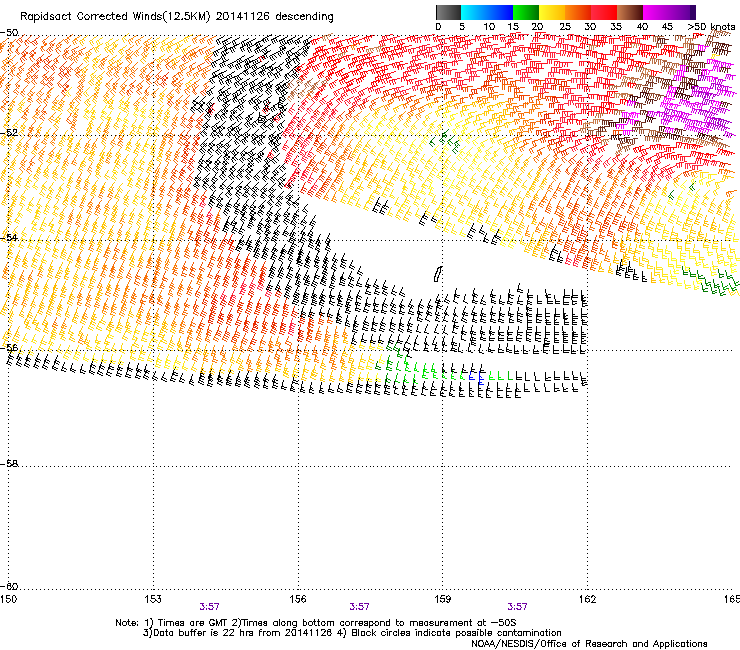
Task: Click the yellow 20-25 knots legend swatch
Action: 552,12
